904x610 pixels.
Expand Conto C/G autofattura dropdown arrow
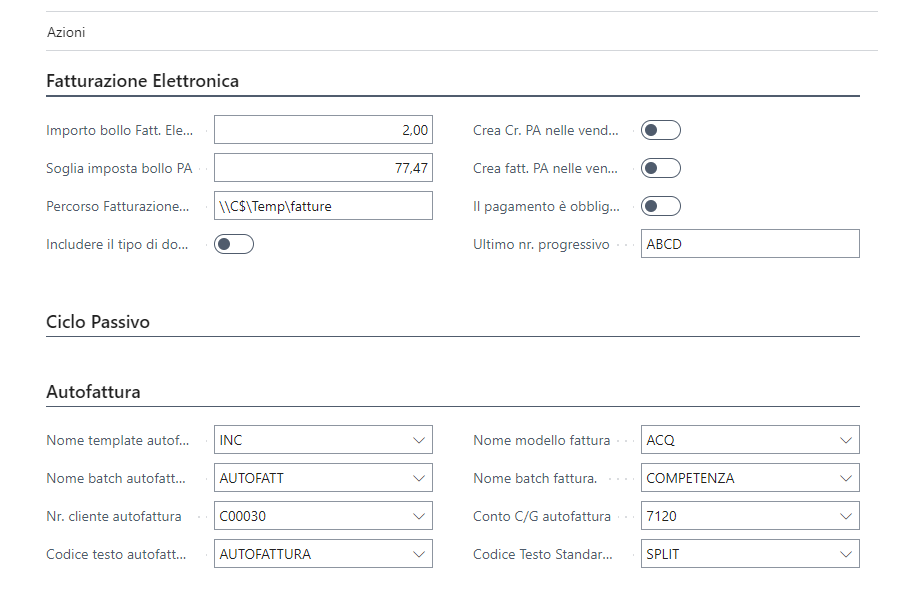[x=846, y=516]
